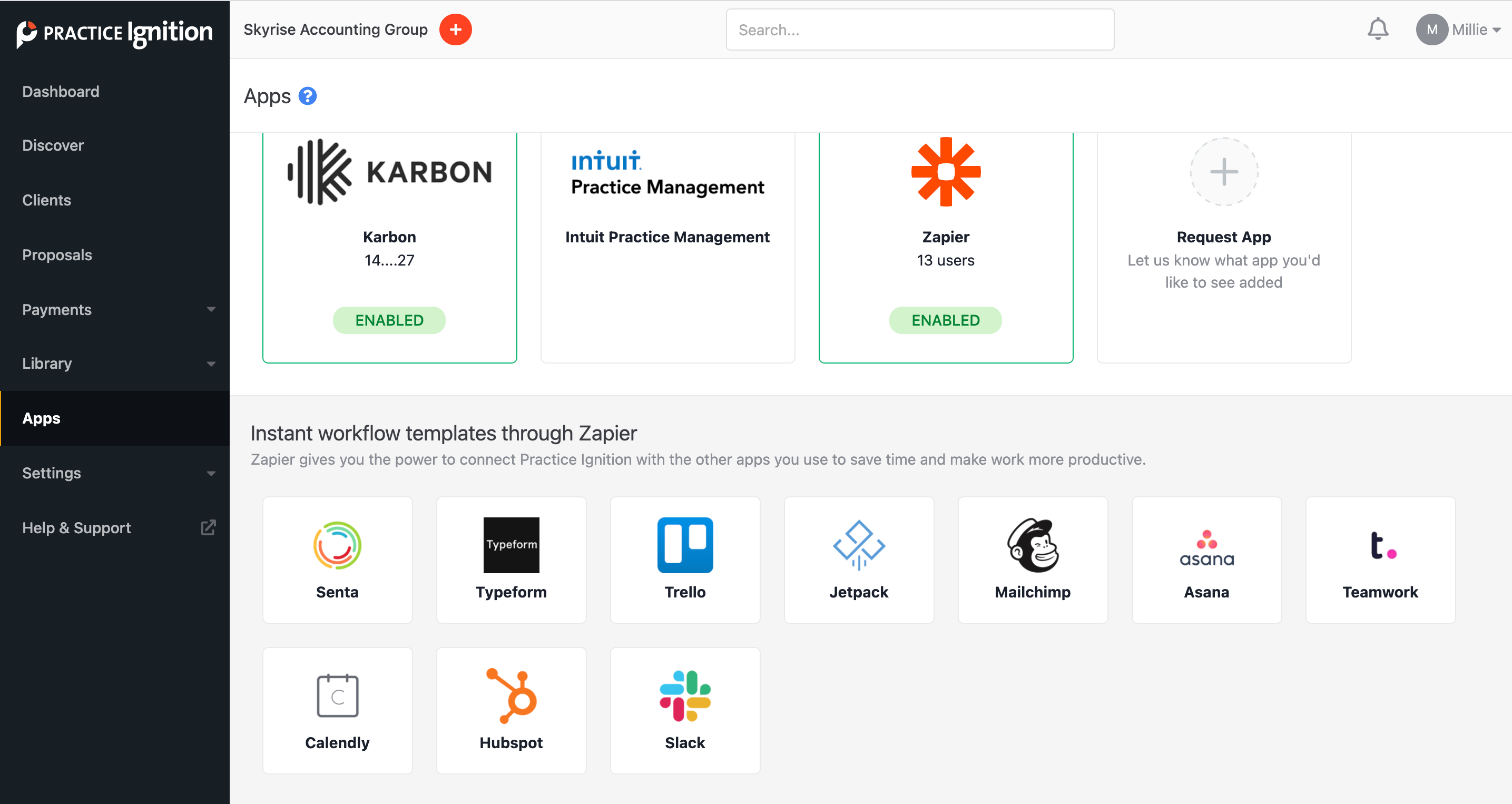Click the Zapier card title
This screenshot has width=1512, height=804.
[x=946, y=237]
